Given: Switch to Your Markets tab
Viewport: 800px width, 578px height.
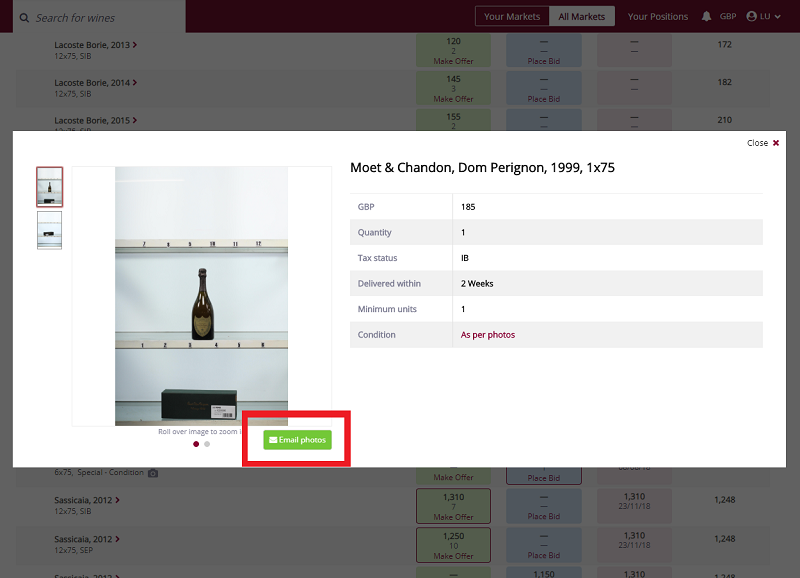Looking at the screenshot, I should tap(512, 16).
